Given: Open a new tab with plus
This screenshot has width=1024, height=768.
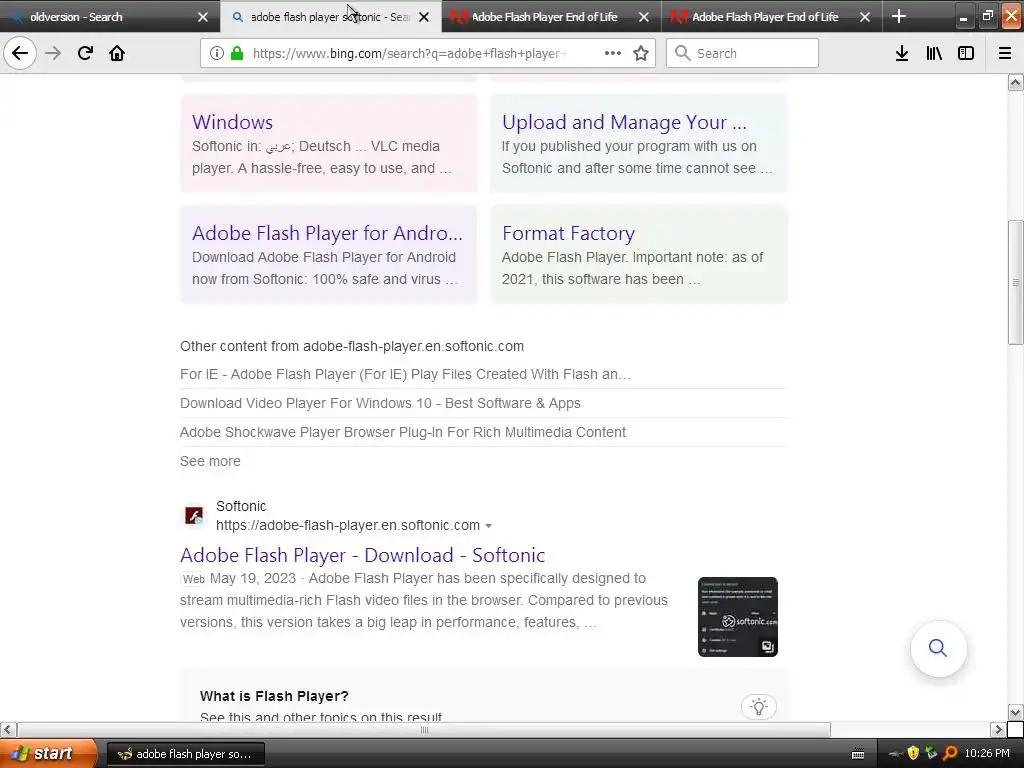Looking at the screenshot, I should 899,16.
